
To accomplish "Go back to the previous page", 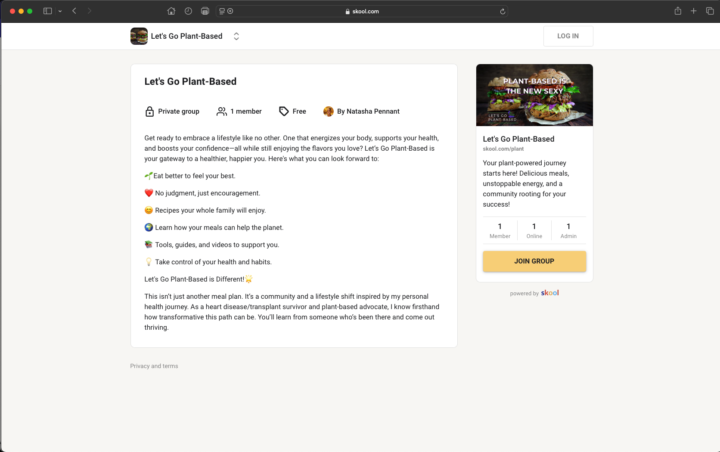I will [74, 11].
